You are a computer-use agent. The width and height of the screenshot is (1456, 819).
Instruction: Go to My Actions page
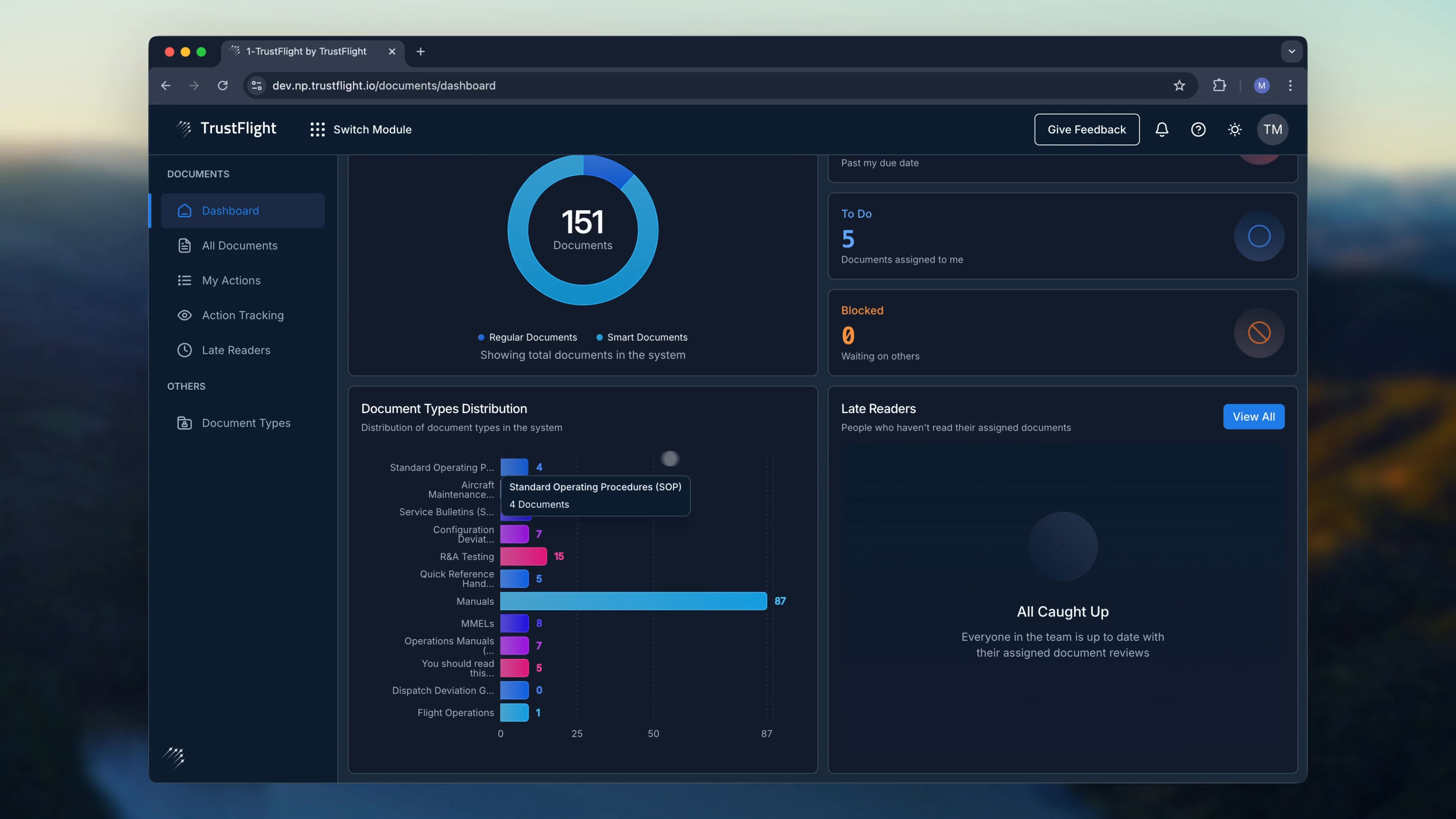pyautogui.click(x=231, y=280)
